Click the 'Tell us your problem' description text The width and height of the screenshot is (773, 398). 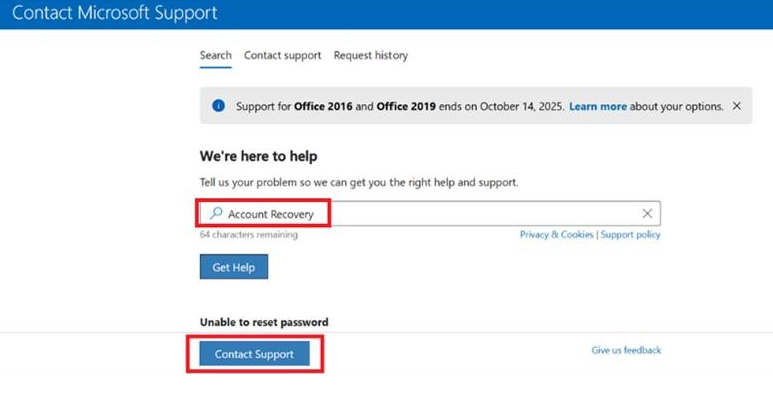pos(359,182)
